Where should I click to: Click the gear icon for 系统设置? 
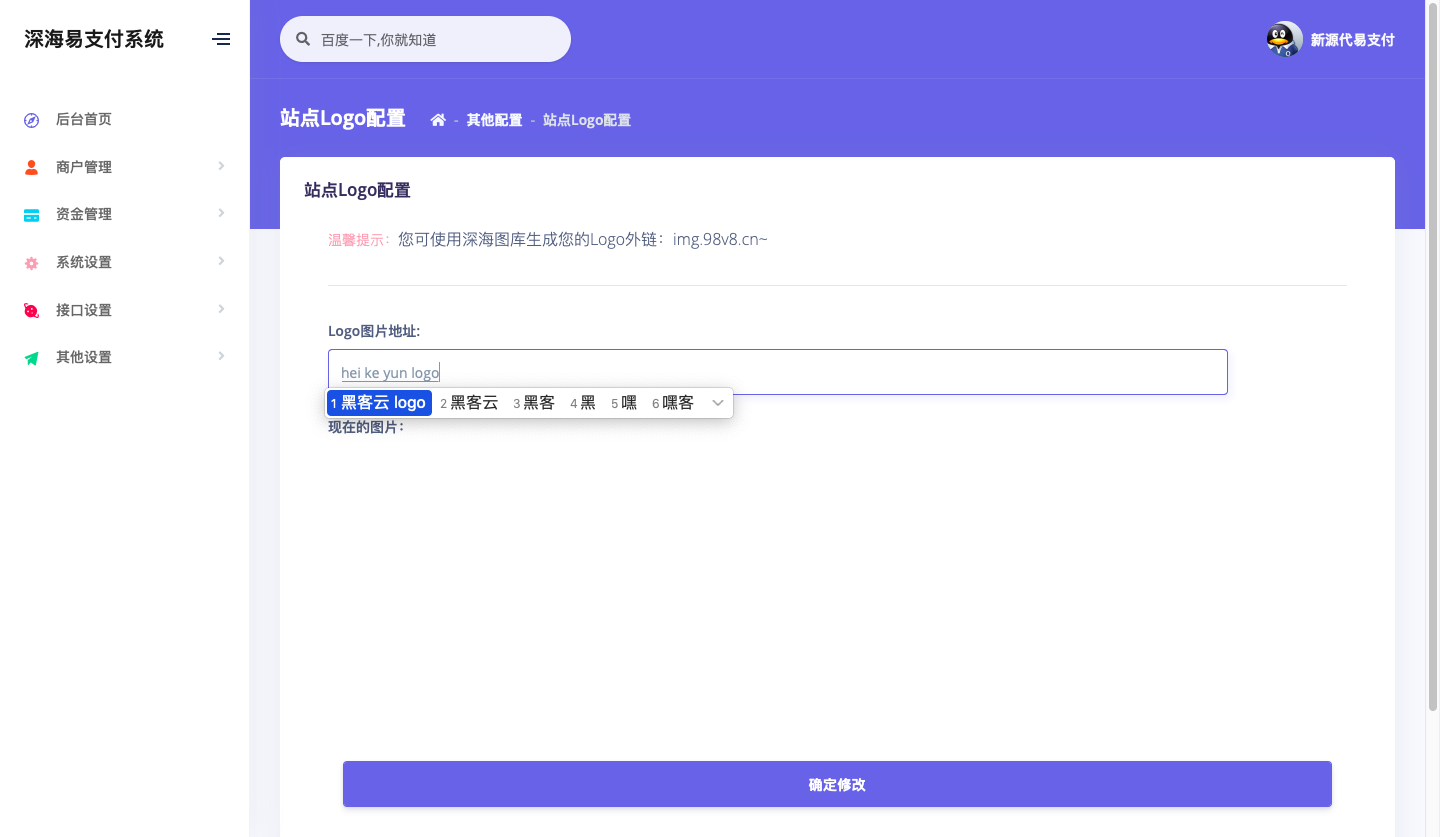coord(31,263)
